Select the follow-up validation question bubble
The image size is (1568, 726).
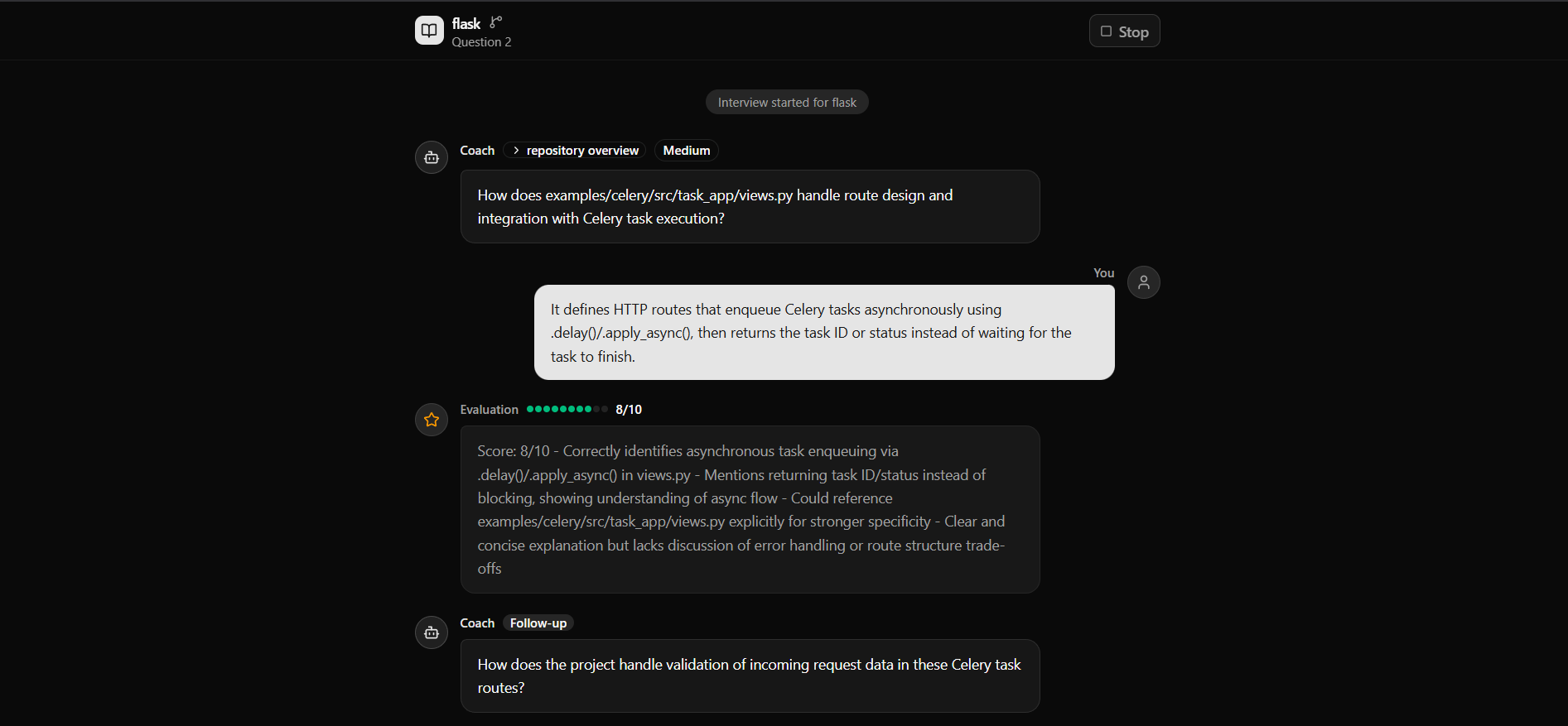pyautogui.click(x=750, y=676)
